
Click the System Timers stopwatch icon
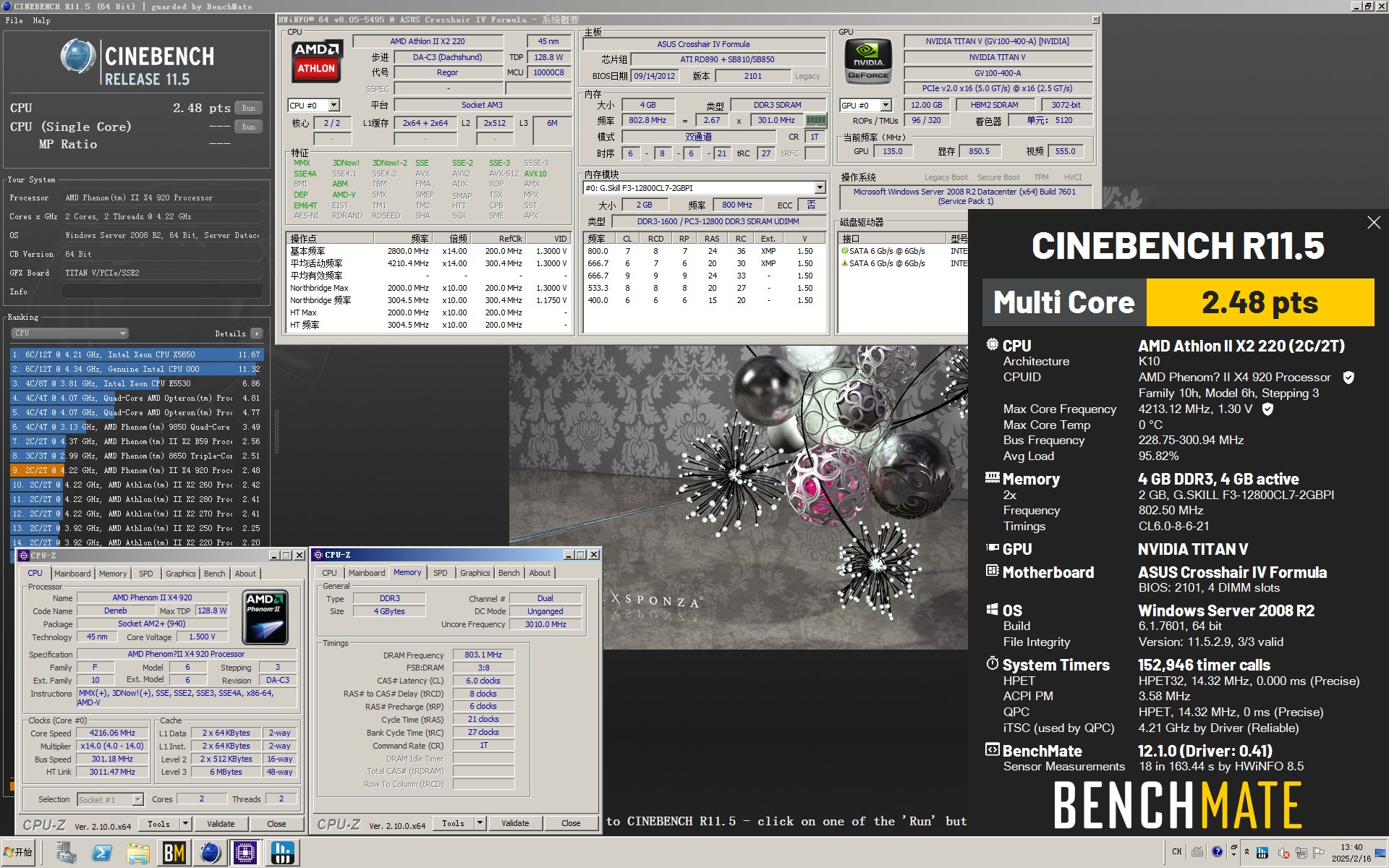click(x=993, y=663)
